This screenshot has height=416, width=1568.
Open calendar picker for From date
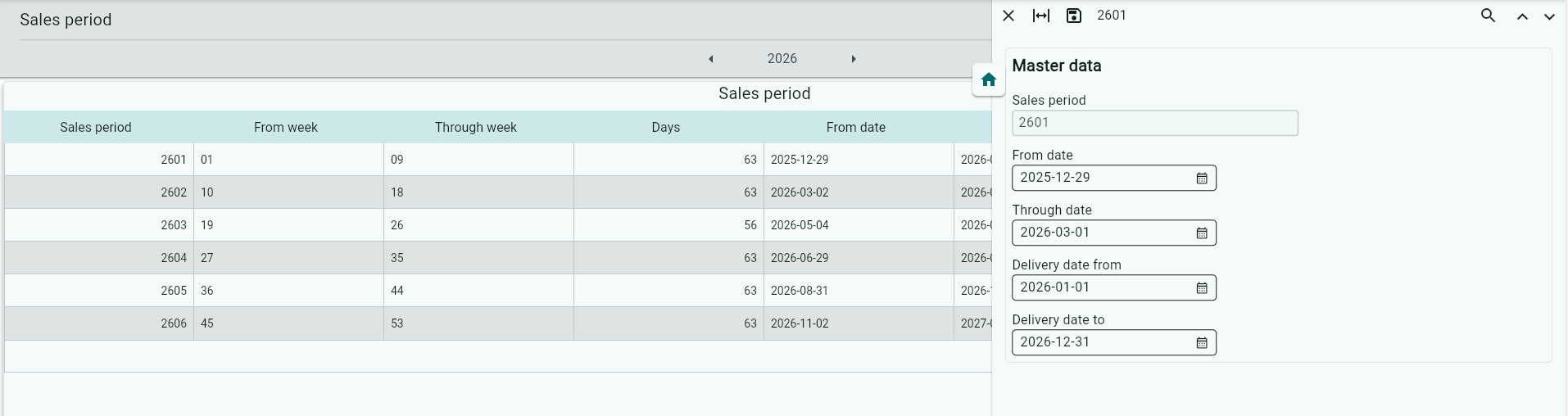1201,178
